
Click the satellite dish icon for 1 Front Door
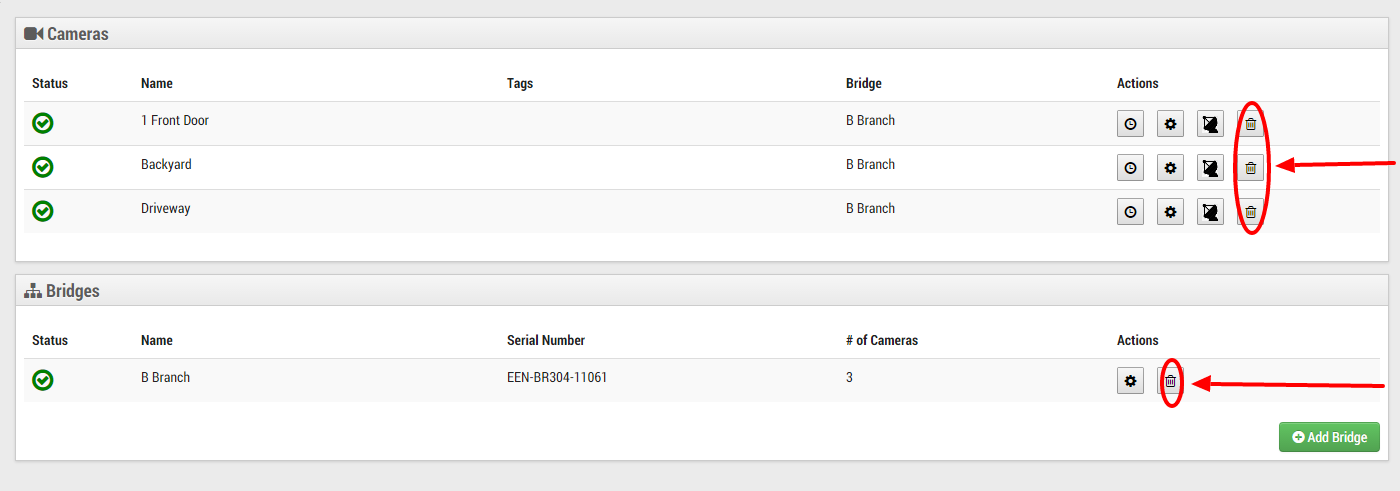(1210, 124)
